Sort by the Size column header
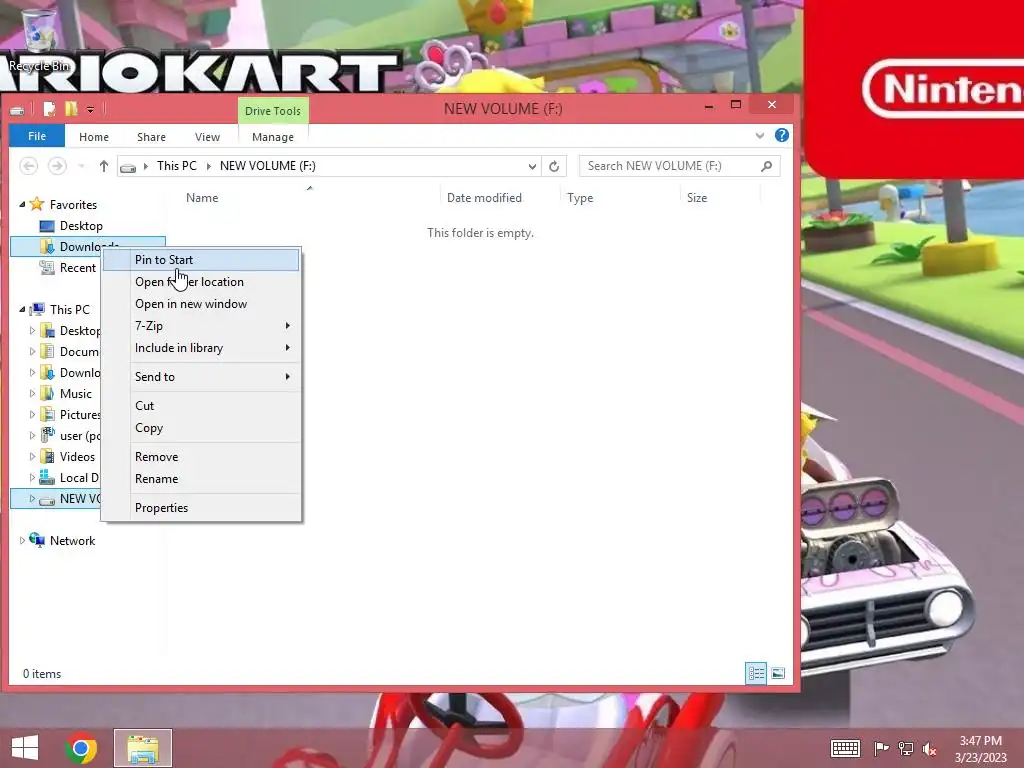1024x768 pixels. [x=697, y=198]
